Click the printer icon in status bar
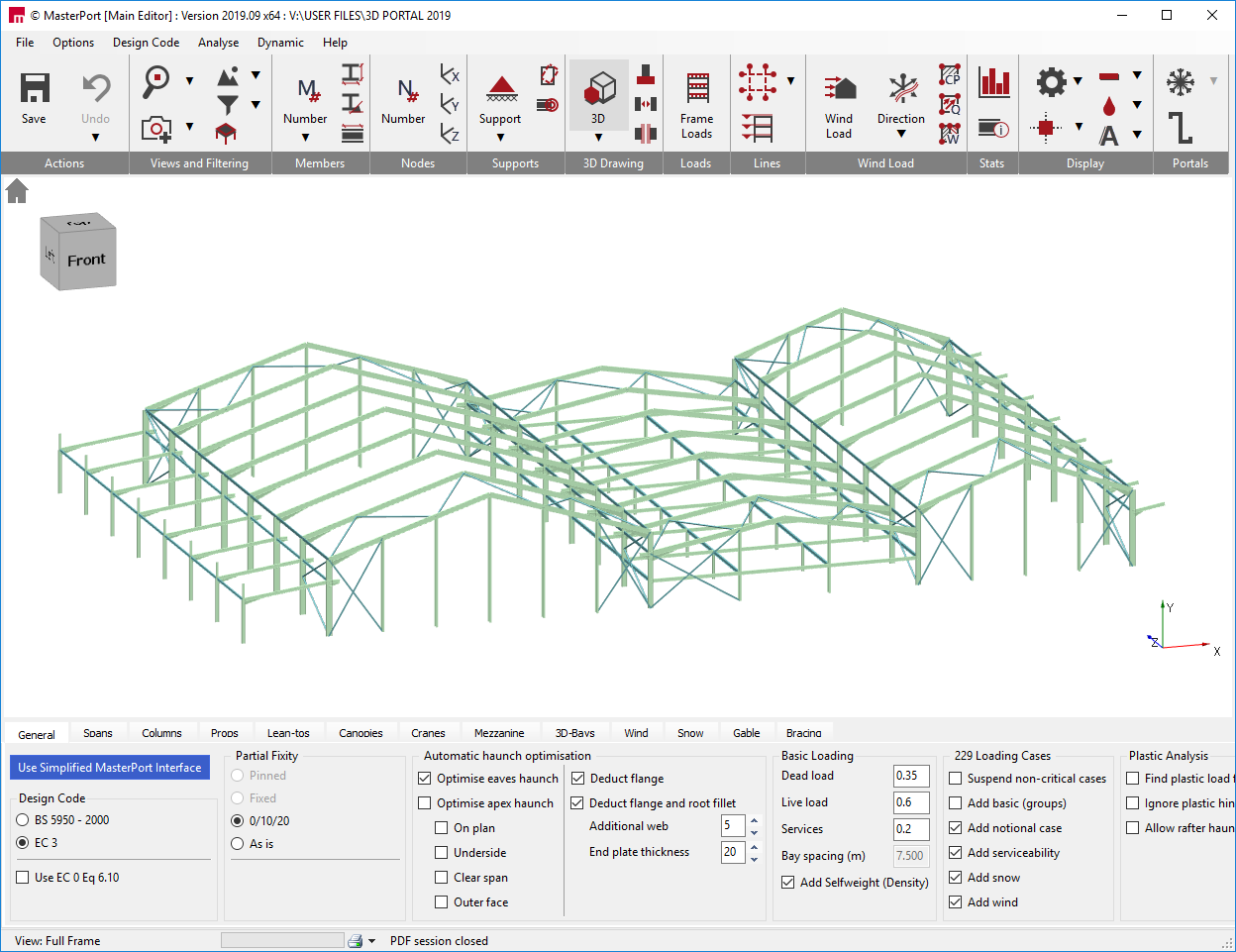This screenshot has width=1236, height=952. point(355,941)
